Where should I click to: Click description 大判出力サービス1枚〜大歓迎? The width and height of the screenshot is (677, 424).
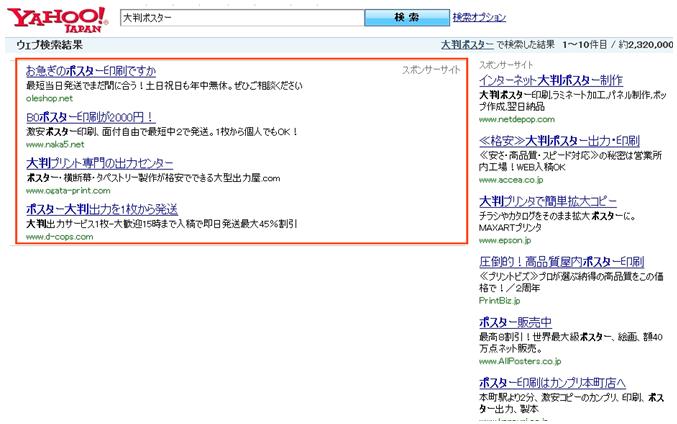click(x=161, y=224)
